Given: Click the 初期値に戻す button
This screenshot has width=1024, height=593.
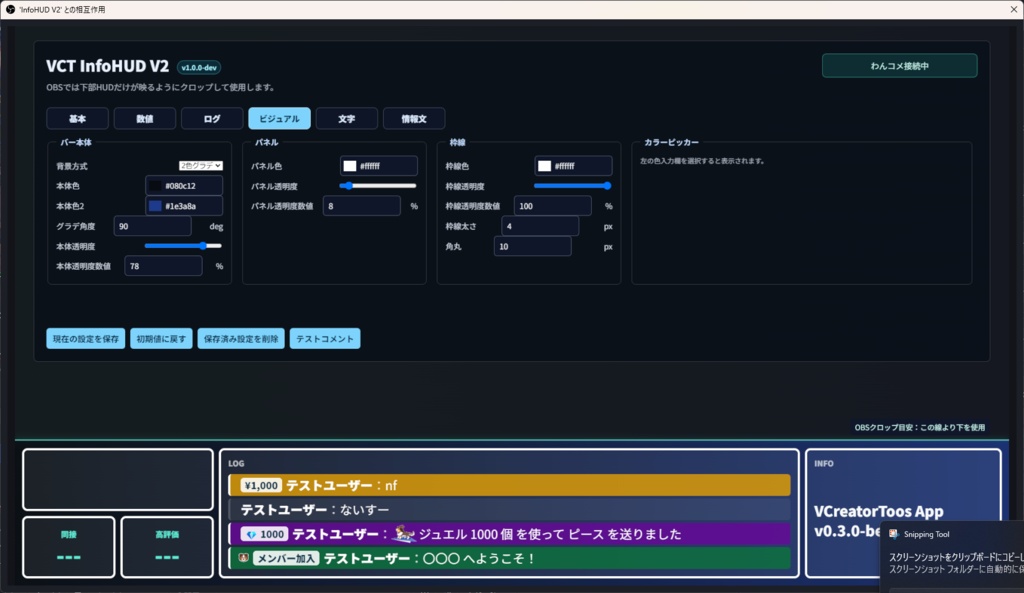Looking at the screenshot, I should point(161,339).
